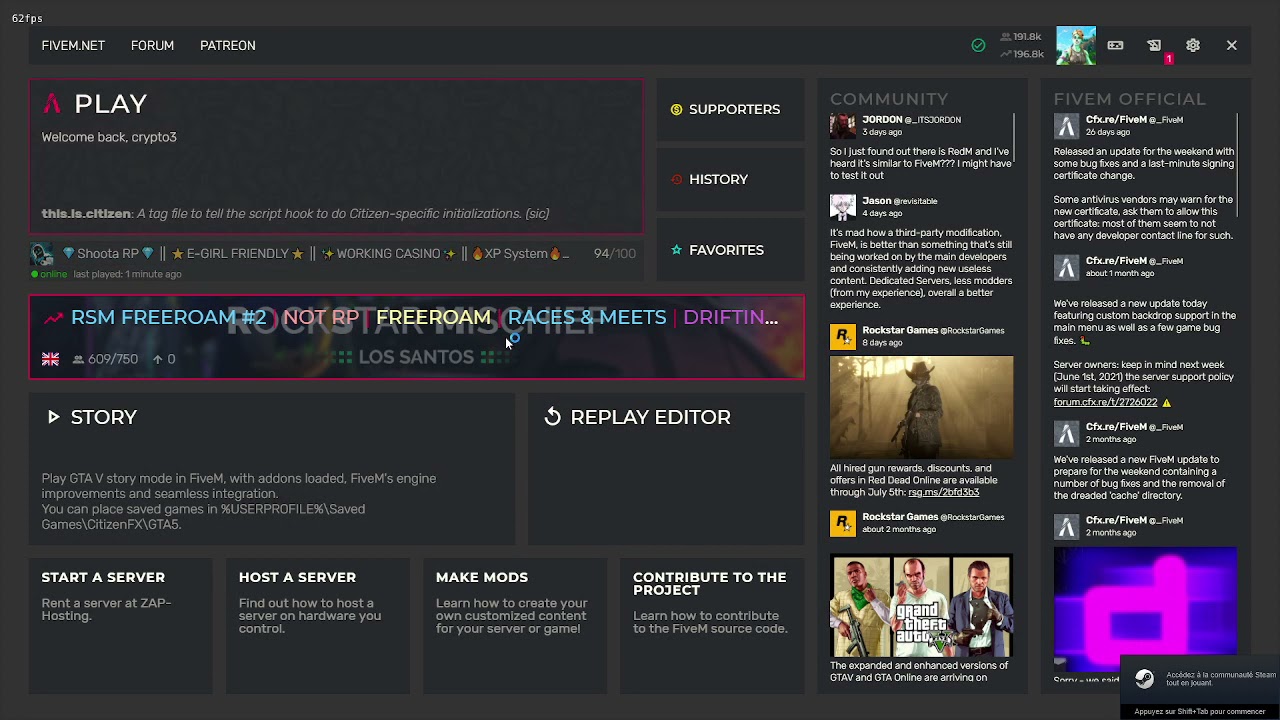This screenshot has width=1280, height=720.
Task: Launch STORY mode
Action: point(271,468)
